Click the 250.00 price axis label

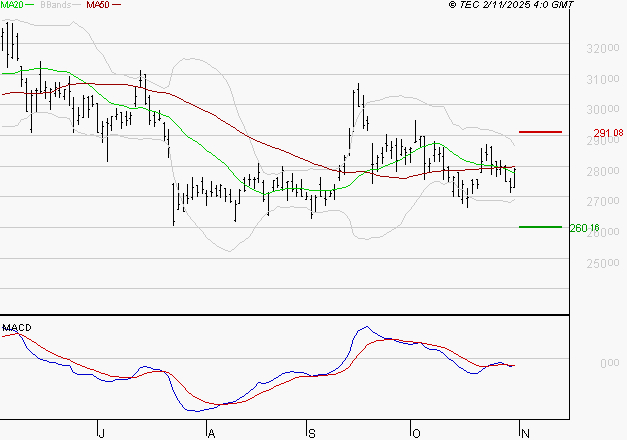(x=603, y=264)
